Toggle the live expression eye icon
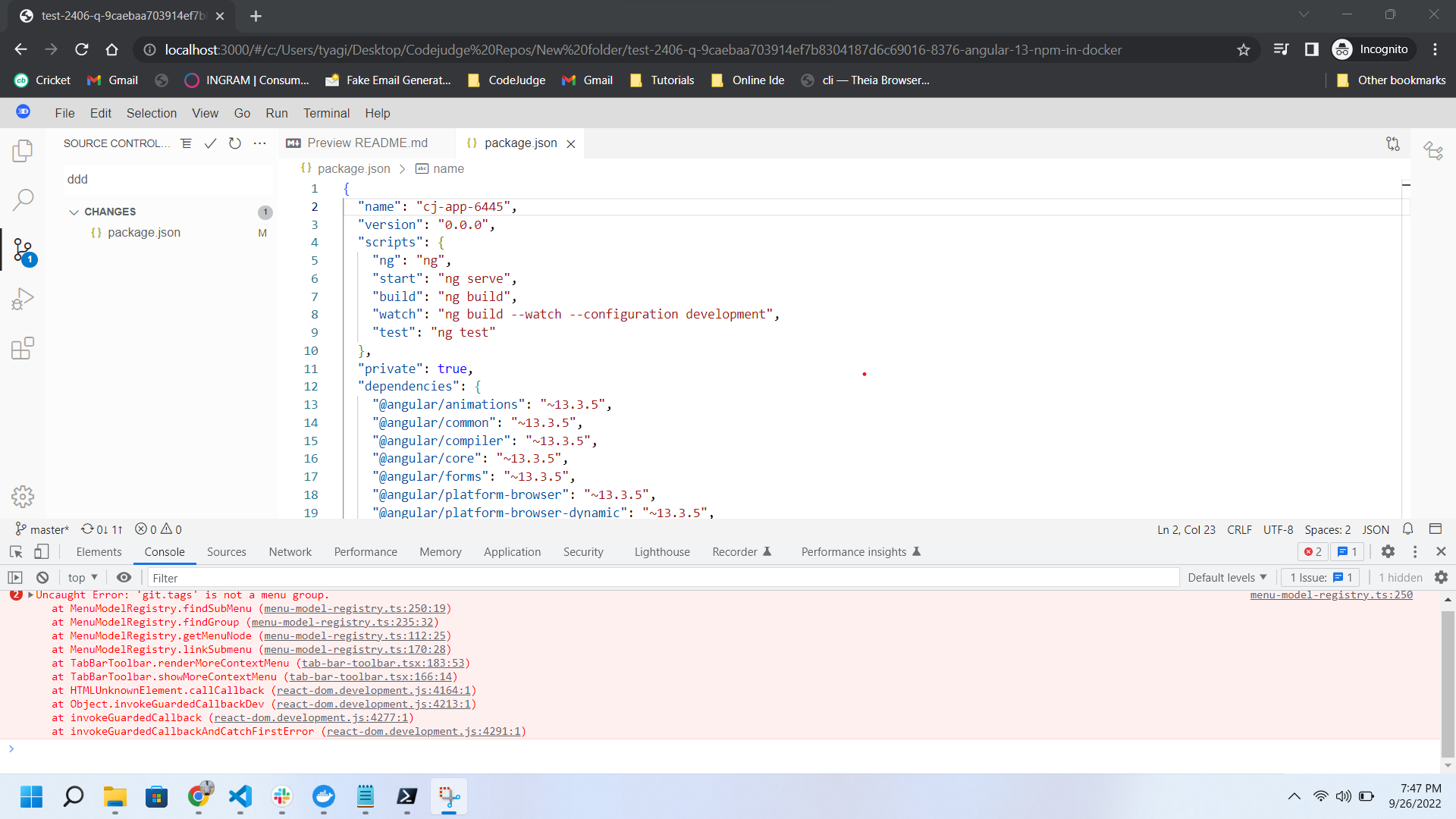 124,577
